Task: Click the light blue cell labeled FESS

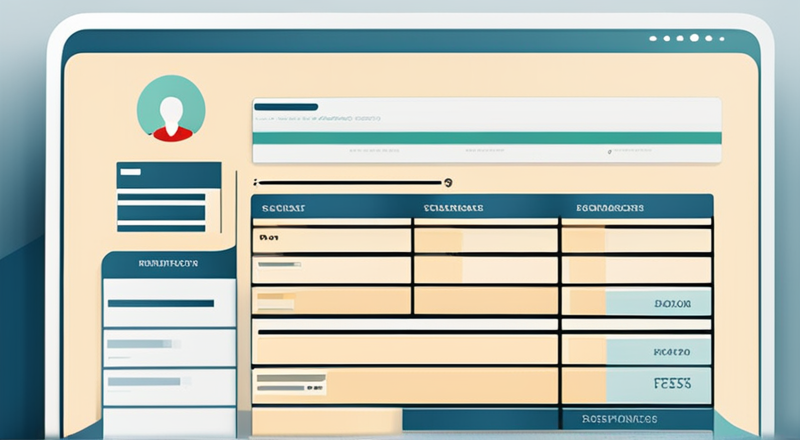Action: [658, 384]
